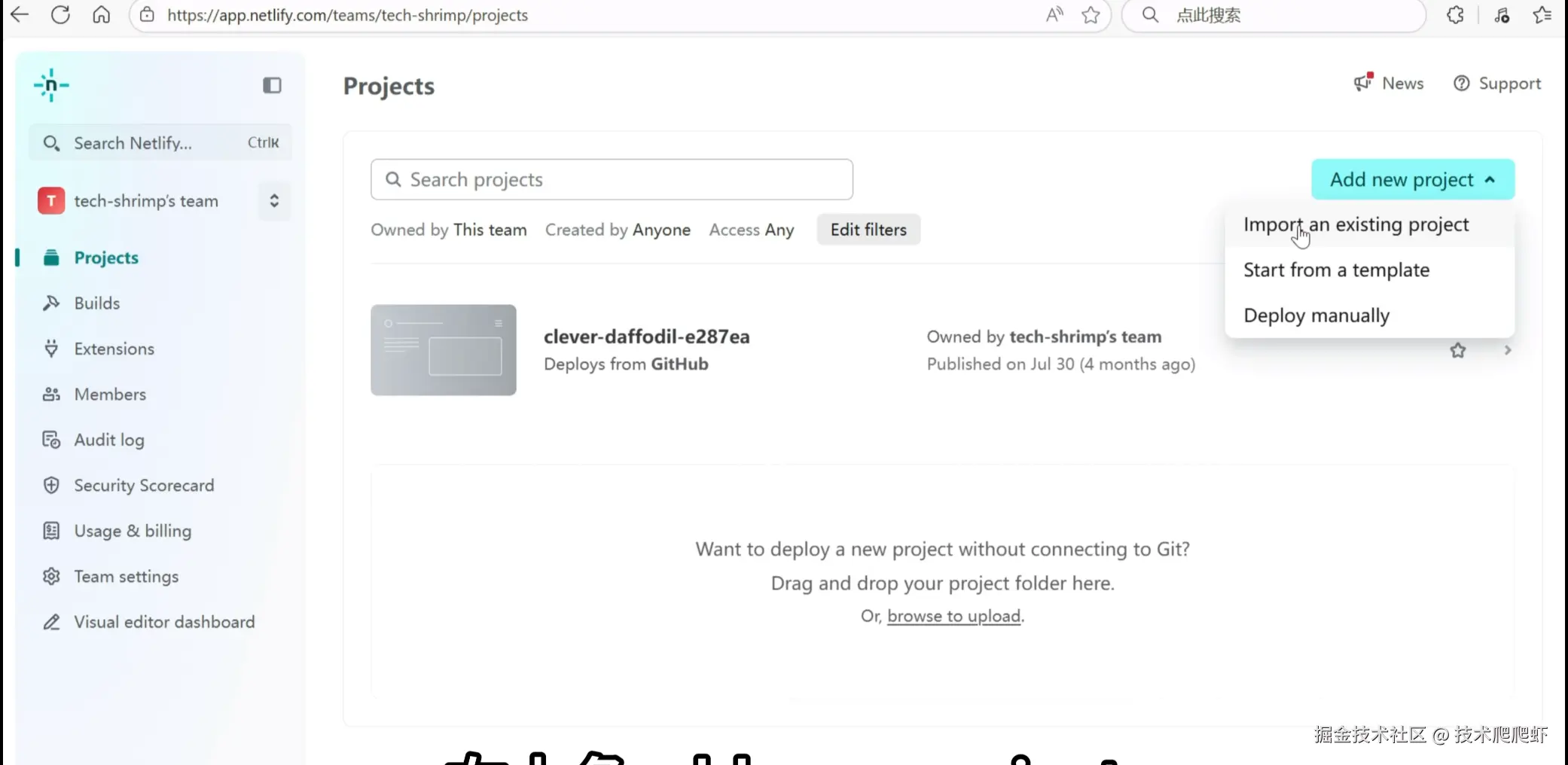Change the Created by Anyone filter
The height and width of the screenshot is (765, 1568).
coord(618,230)
